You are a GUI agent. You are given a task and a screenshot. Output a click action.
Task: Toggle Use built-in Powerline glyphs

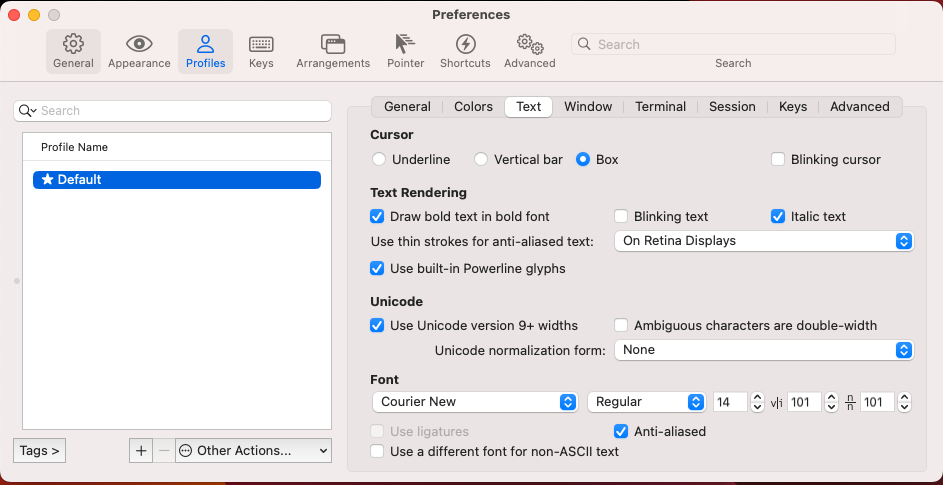point(377,268)
